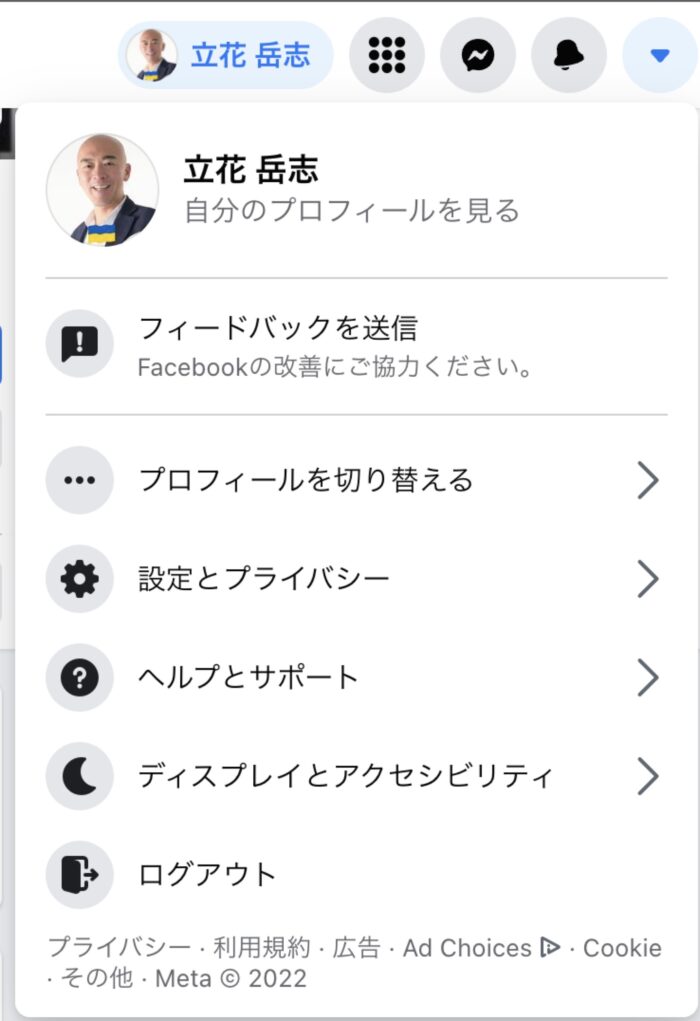Collapse the account menu with the top arrow
700x1021 pixels.
coord(660,55)
